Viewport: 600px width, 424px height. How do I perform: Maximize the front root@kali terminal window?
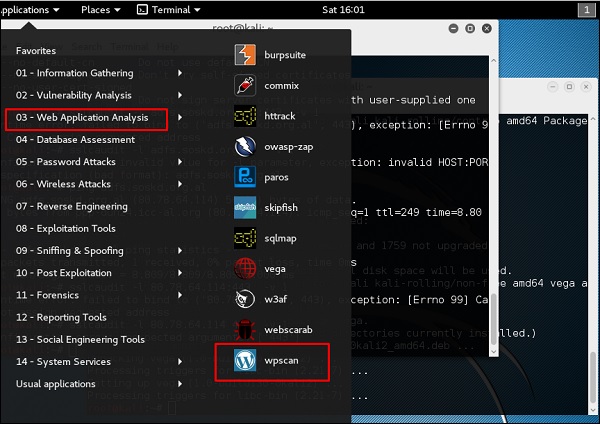[x=470, y=29]
